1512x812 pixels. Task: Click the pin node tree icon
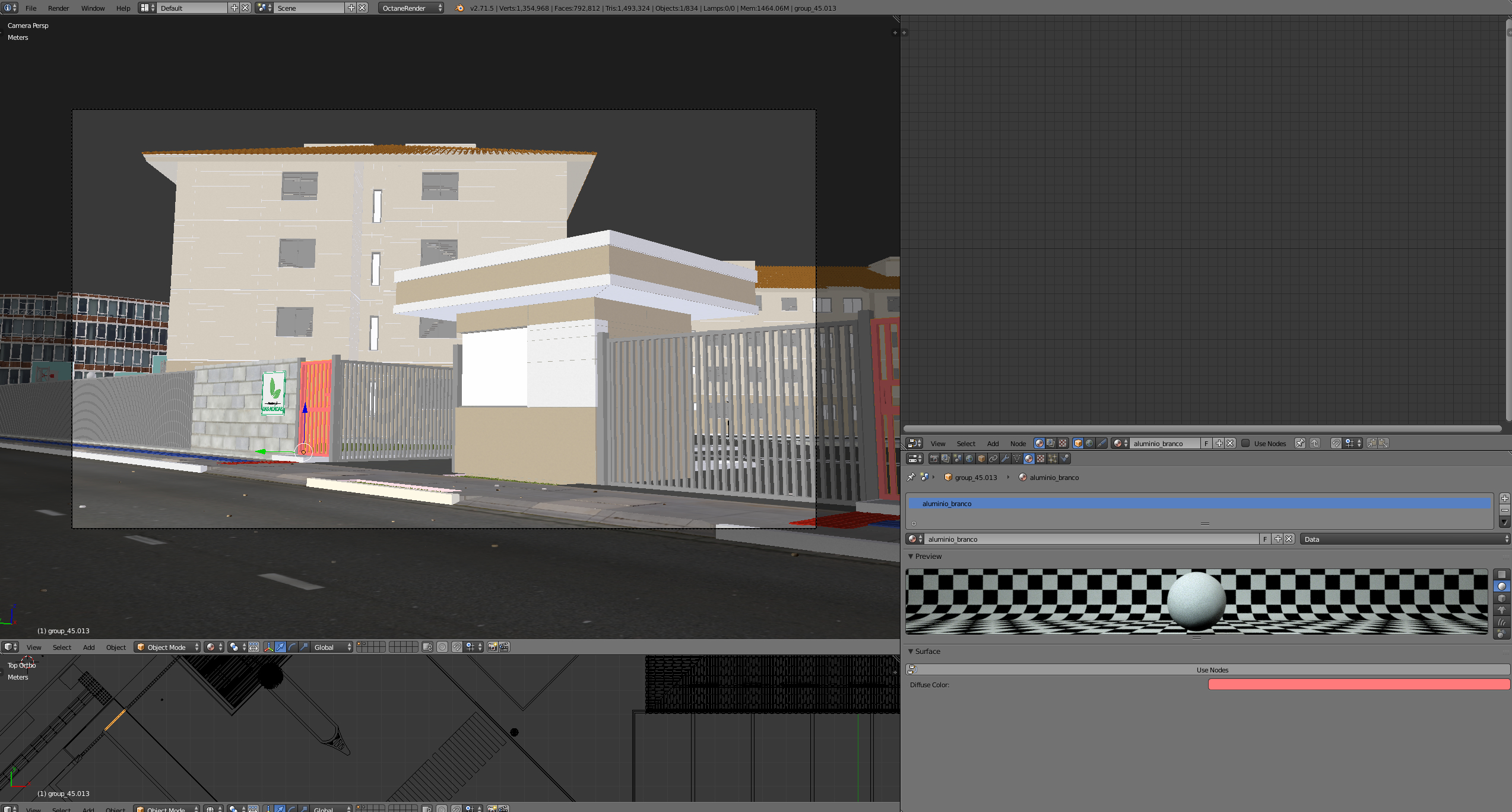(1299, 444)
